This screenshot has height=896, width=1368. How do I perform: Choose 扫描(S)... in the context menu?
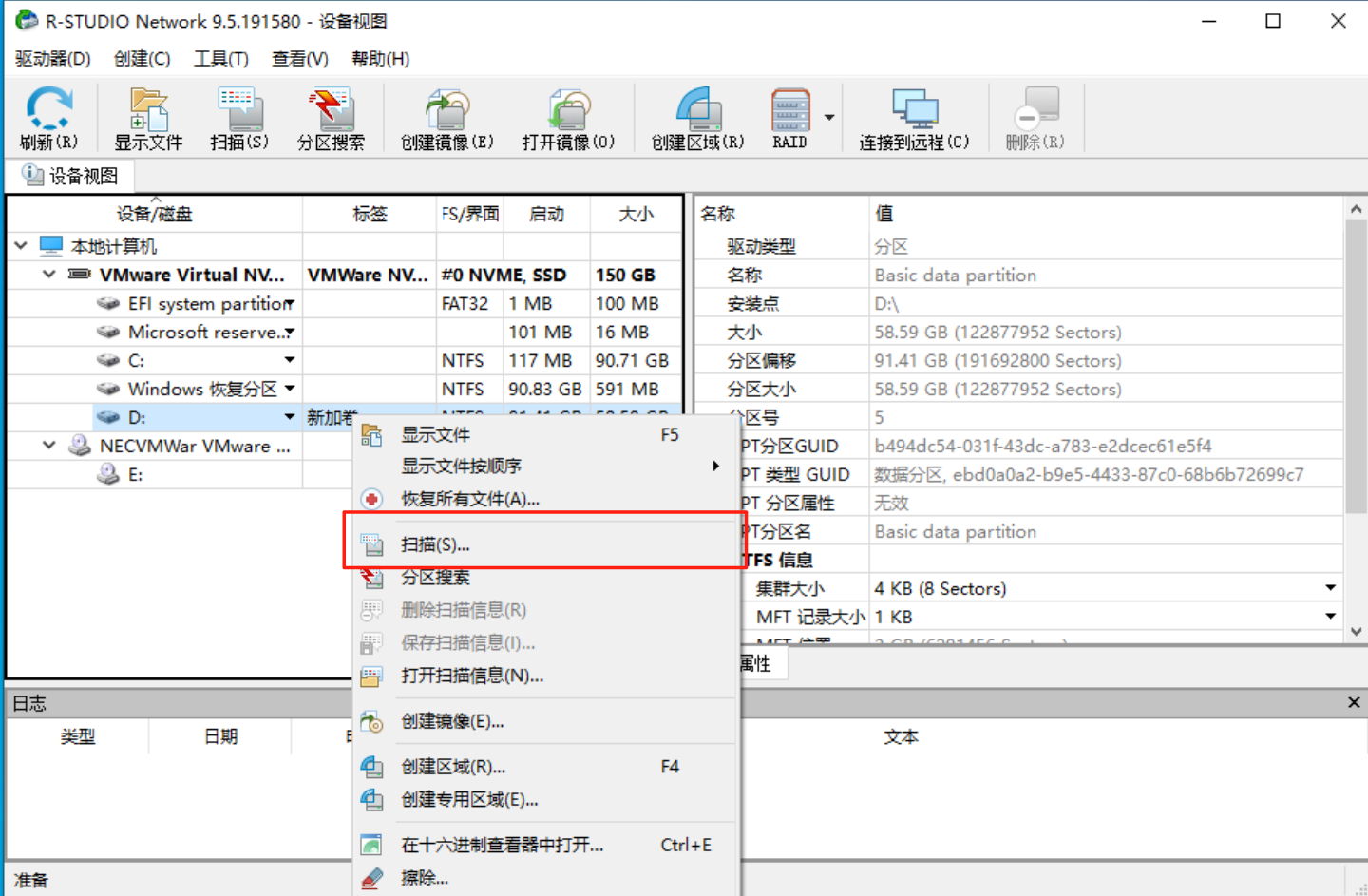coord(435,544)
